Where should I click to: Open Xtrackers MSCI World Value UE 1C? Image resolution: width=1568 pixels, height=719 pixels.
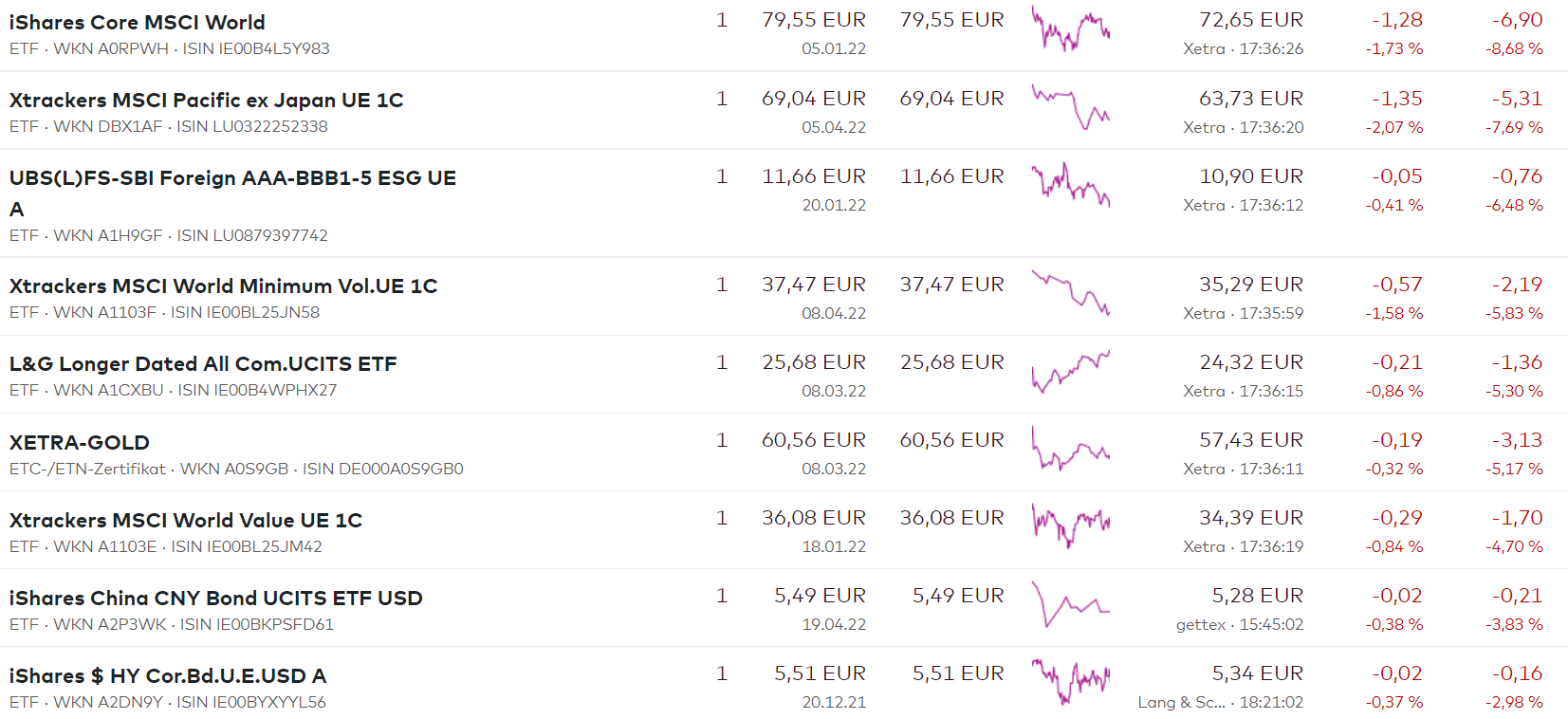186,520
